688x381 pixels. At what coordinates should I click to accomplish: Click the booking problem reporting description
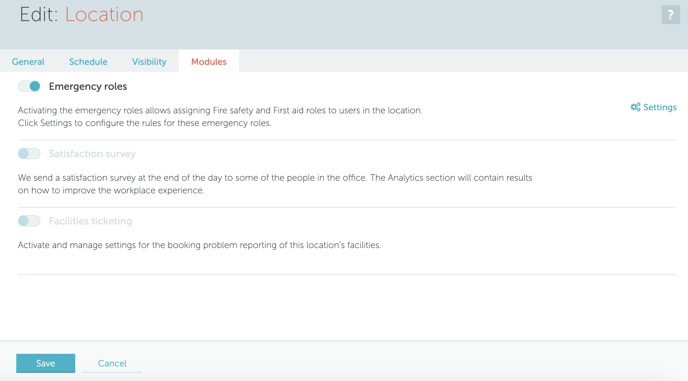[199, 245]
